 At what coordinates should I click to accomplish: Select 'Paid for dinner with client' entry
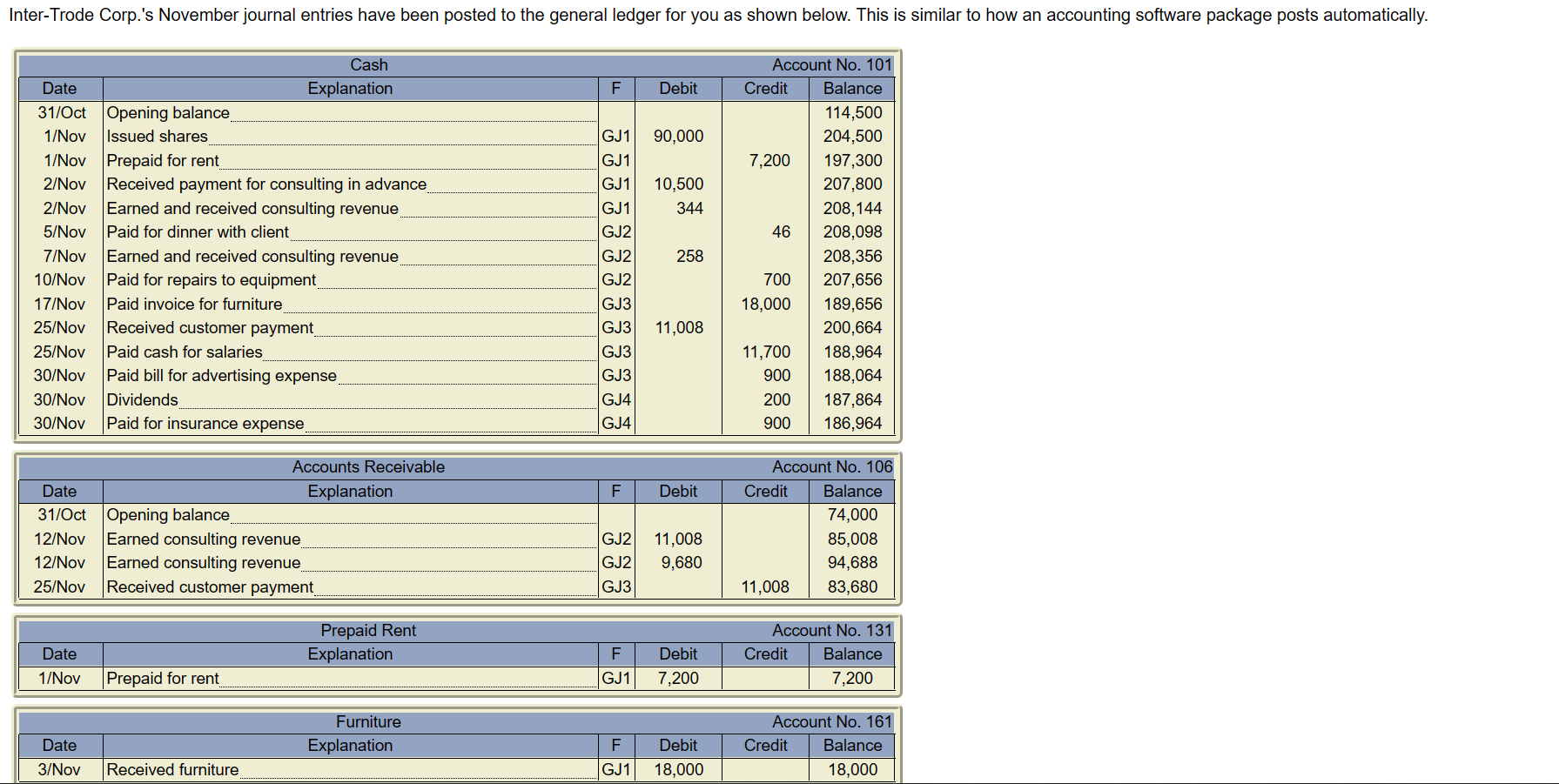(198, 232)
